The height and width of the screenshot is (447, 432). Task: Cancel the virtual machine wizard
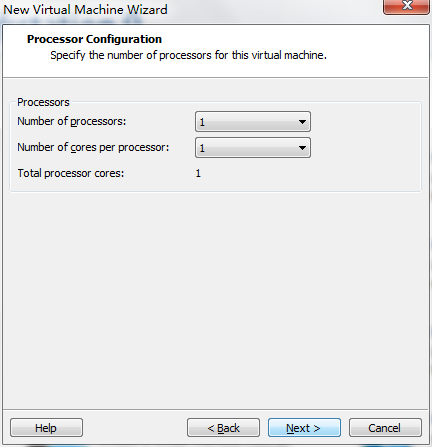click(385, 428)
